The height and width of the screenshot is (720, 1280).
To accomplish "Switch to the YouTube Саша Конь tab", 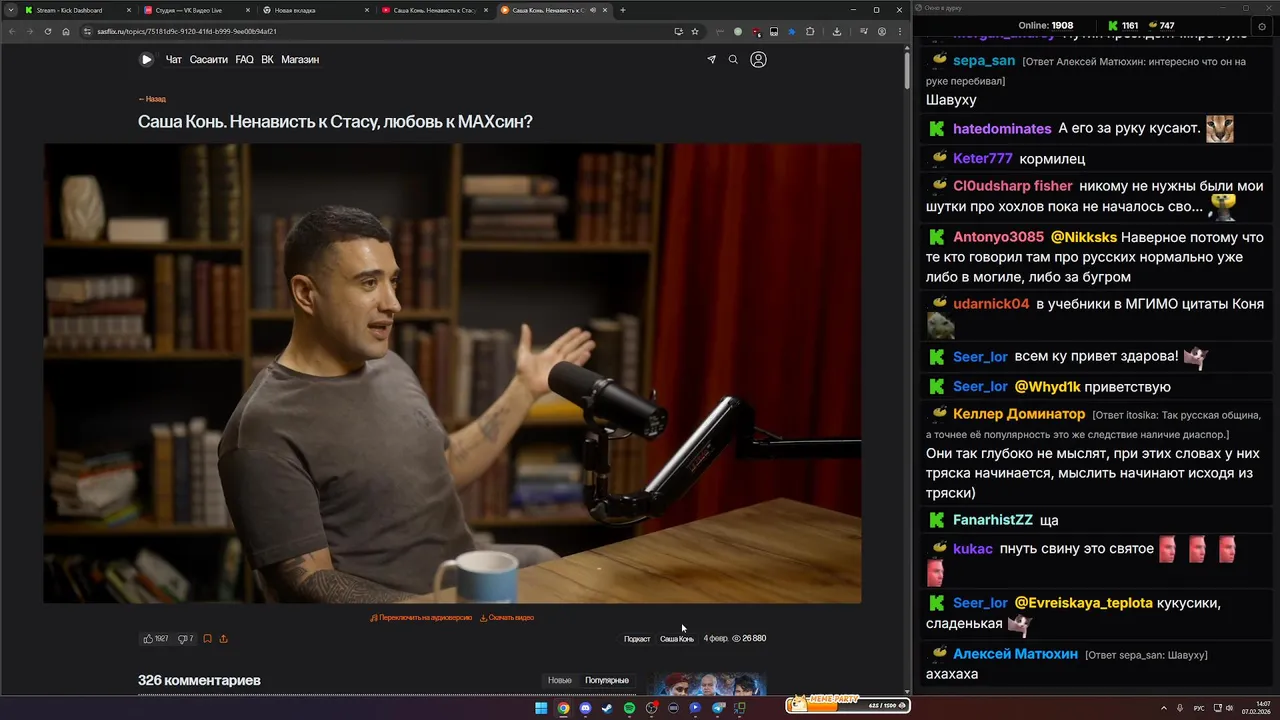I will (435, 10).
